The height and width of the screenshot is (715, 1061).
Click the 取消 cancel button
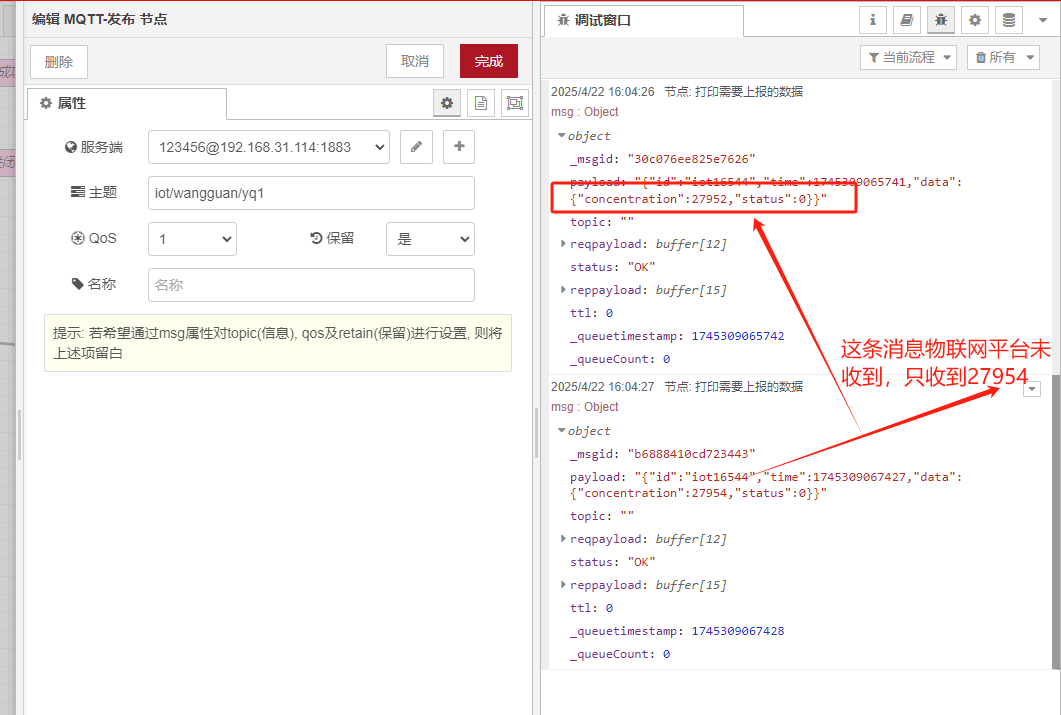click(415, 62)
